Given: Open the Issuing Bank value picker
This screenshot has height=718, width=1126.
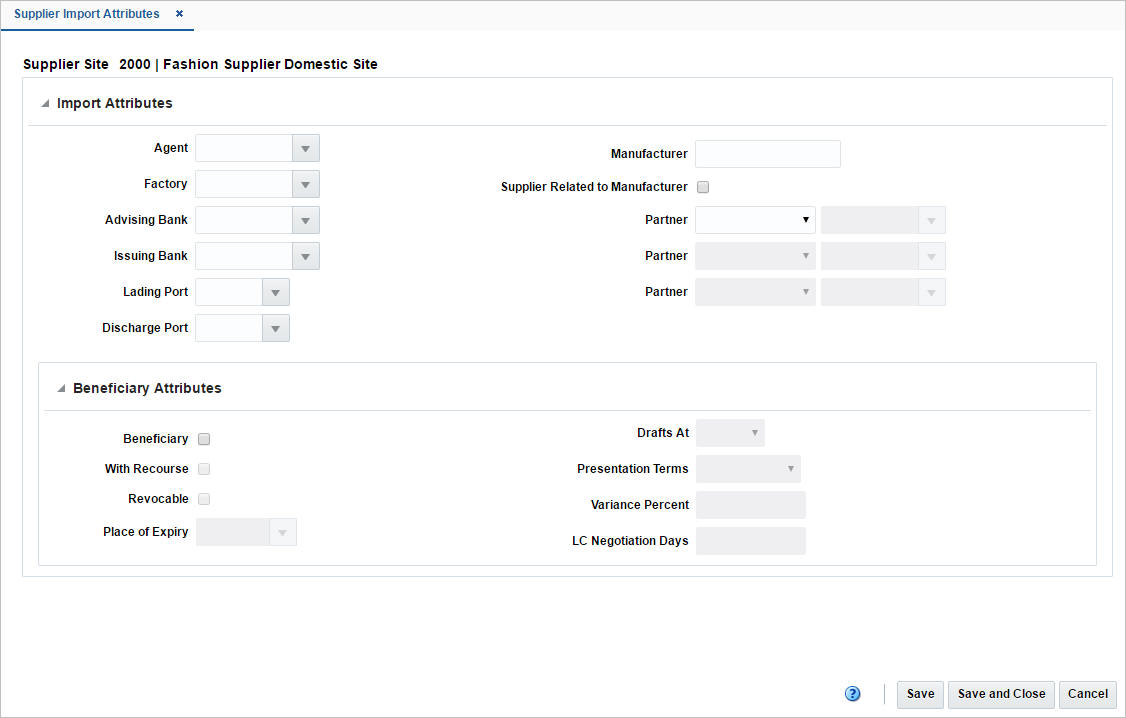Looking at the screenshot, I should (x=305, y=255).
